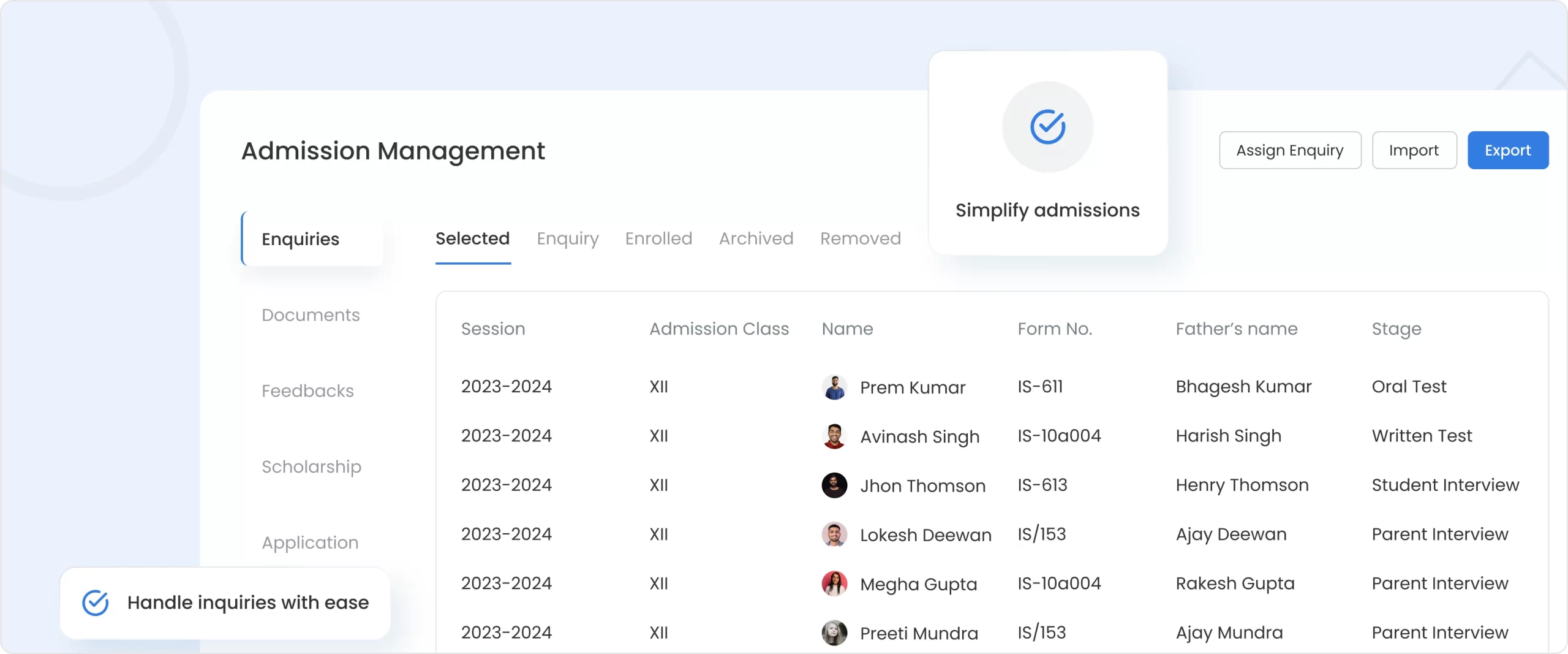Viewport: 1568px width, 654px height.
Task: Click Lokesh Deewan's profile photo
Action: tap(834, 534)
